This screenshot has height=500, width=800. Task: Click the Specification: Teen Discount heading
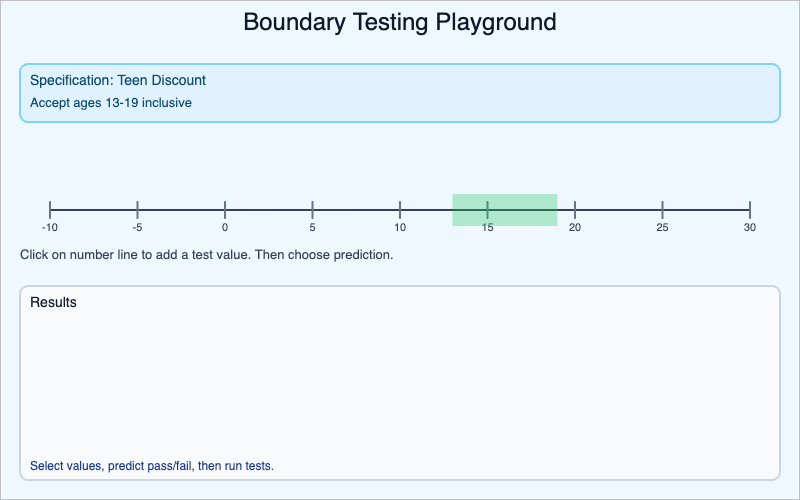(x=118, y=80)
